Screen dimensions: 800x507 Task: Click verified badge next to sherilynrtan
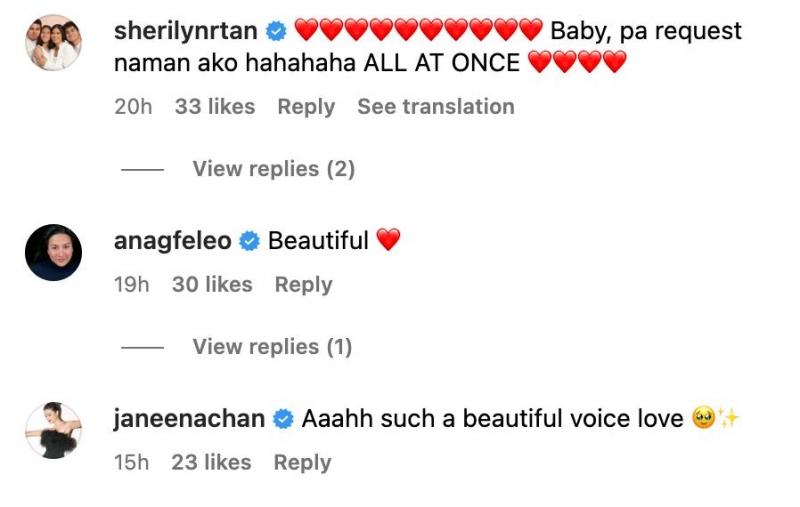coord(276,31)
